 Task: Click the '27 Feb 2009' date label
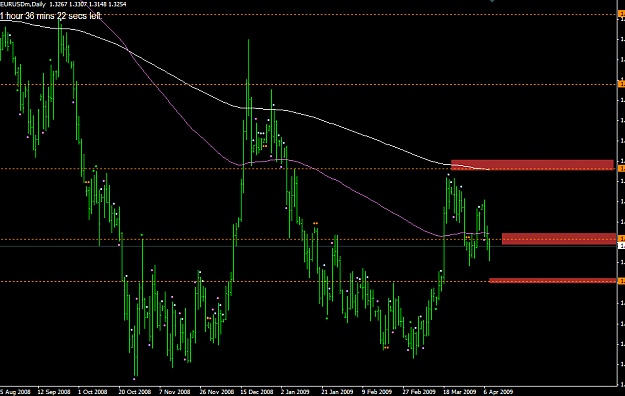tap(419, 392)
